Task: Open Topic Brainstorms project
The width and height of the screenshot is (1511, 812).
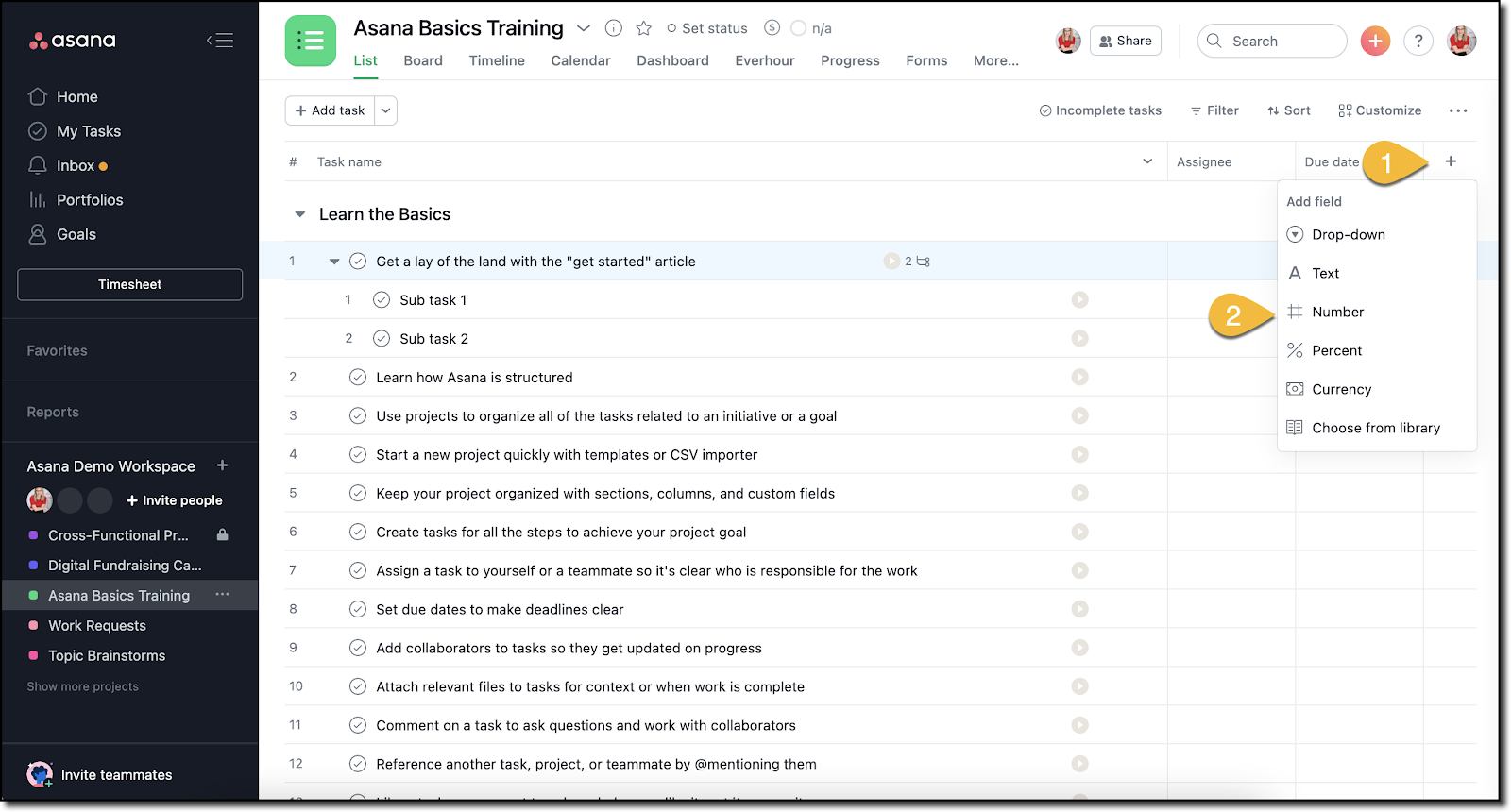Action: click(x=107, y=655)
